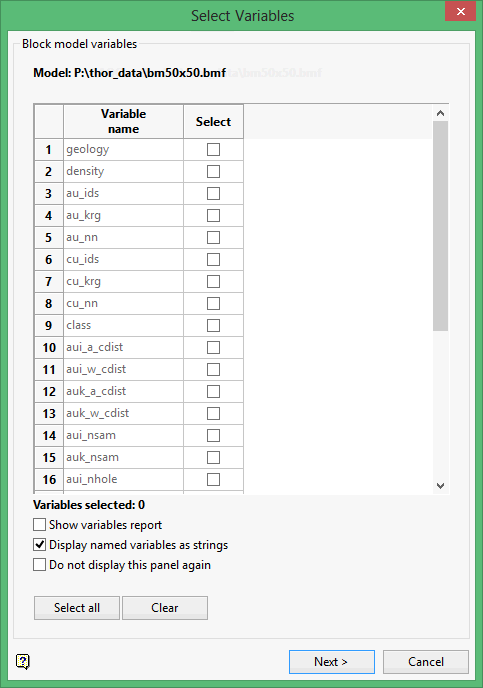This screenshot has height=688, width=483.
Task: Tick the geology variable checkbox
Action: [213, 150]
